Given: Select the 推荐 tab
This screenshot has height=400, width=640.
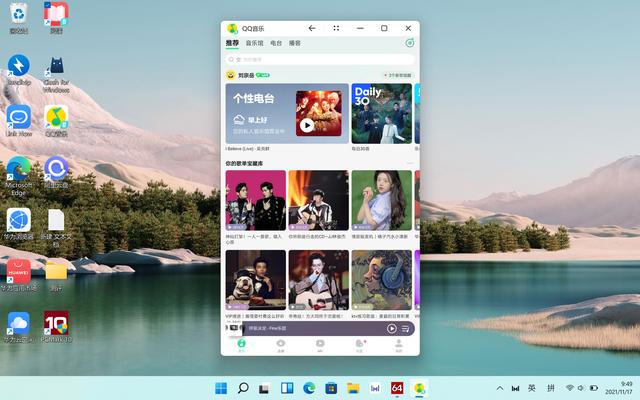Looking at the screenshot, I should [232, 43].
